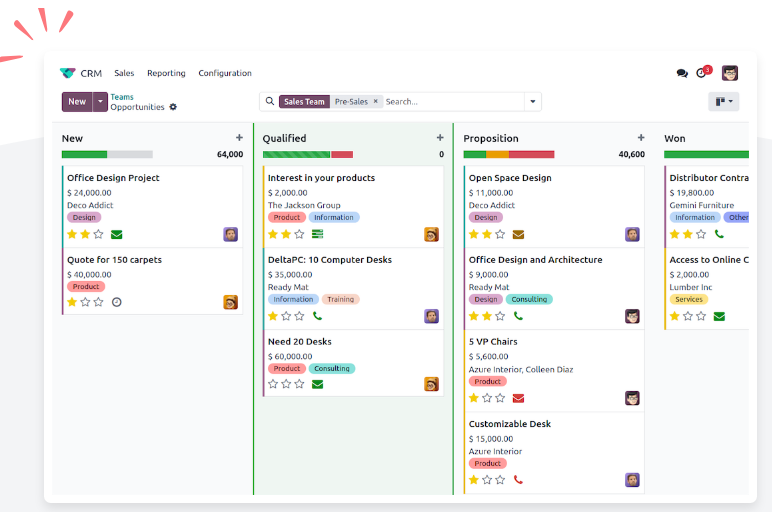Remove the Pre-Sales filter facet
Screen dimensions: 772x512
coord(375,101)
